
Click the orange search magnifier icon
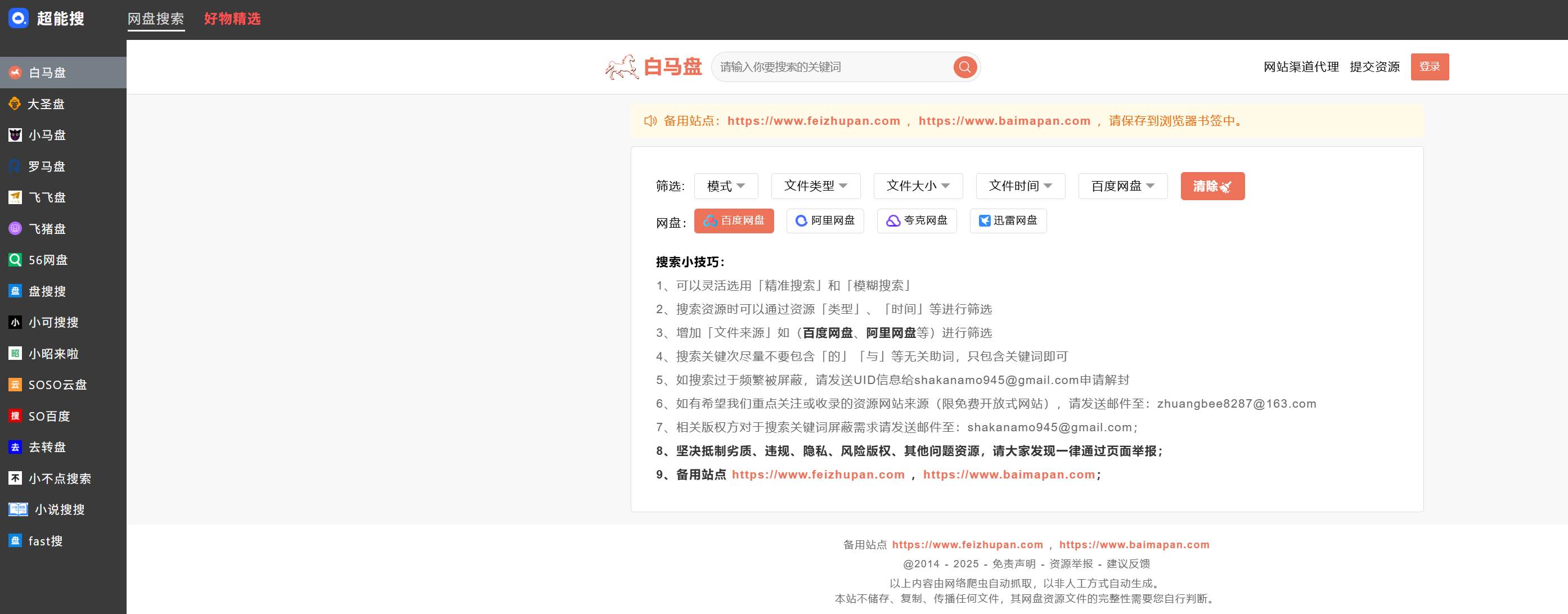point(964,67)
